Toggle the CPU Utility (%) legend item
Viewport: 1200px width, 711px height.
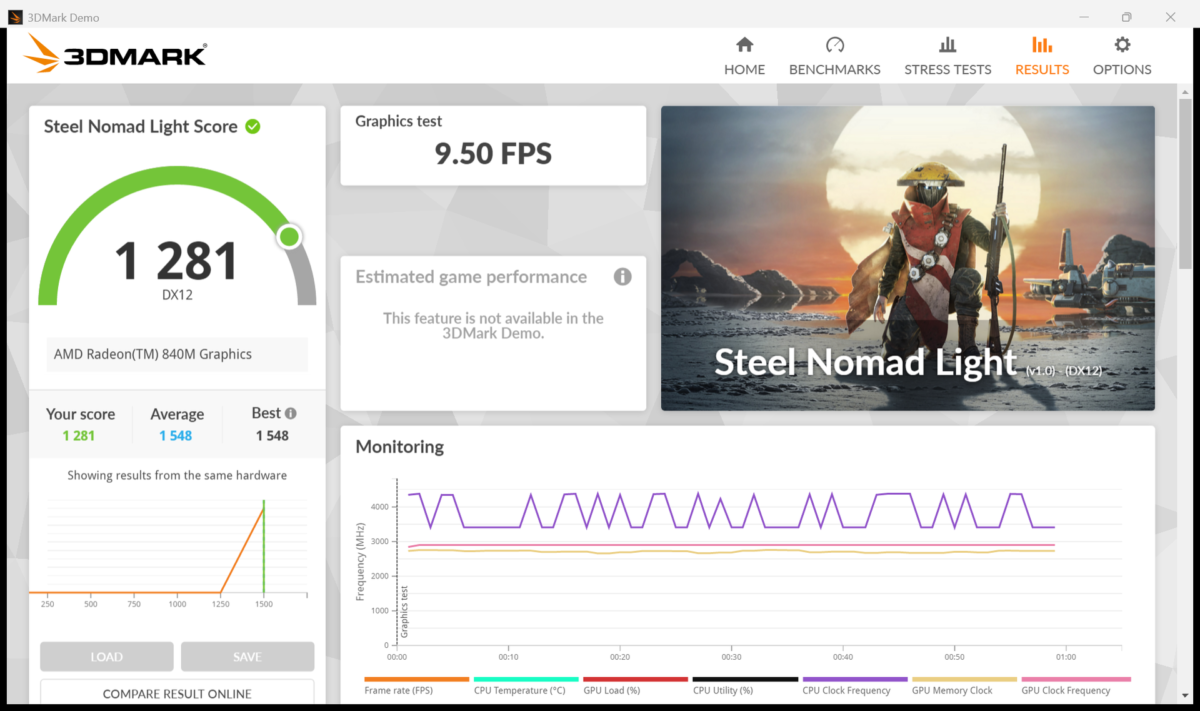tap(744, 686)
